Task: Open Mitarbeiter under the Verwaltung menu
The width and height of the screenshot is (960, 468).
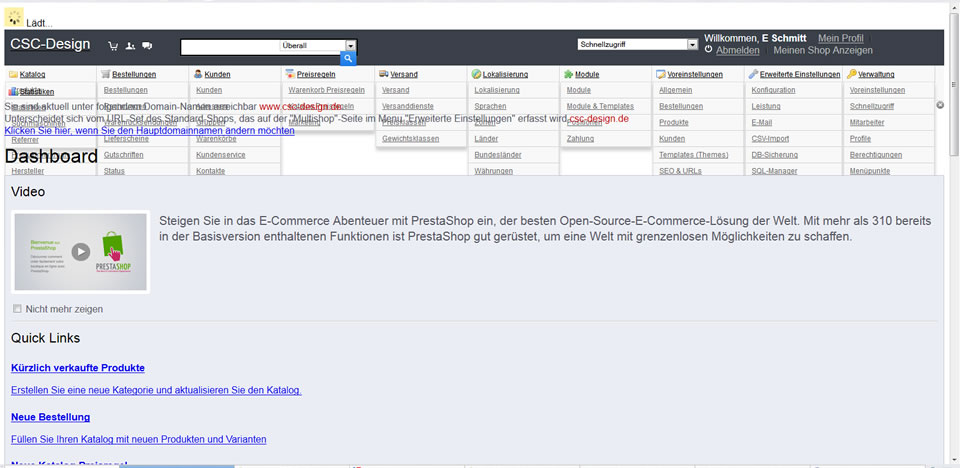Action: click(x=867, y=123)
